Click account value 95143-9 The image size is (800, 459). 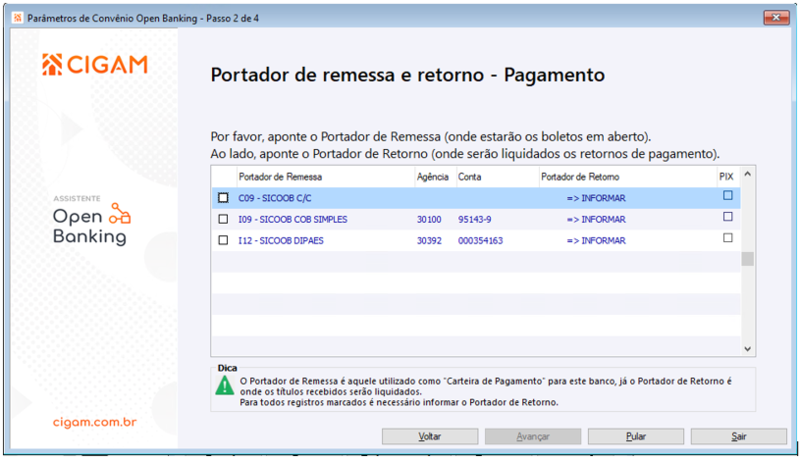click(474, 219)
